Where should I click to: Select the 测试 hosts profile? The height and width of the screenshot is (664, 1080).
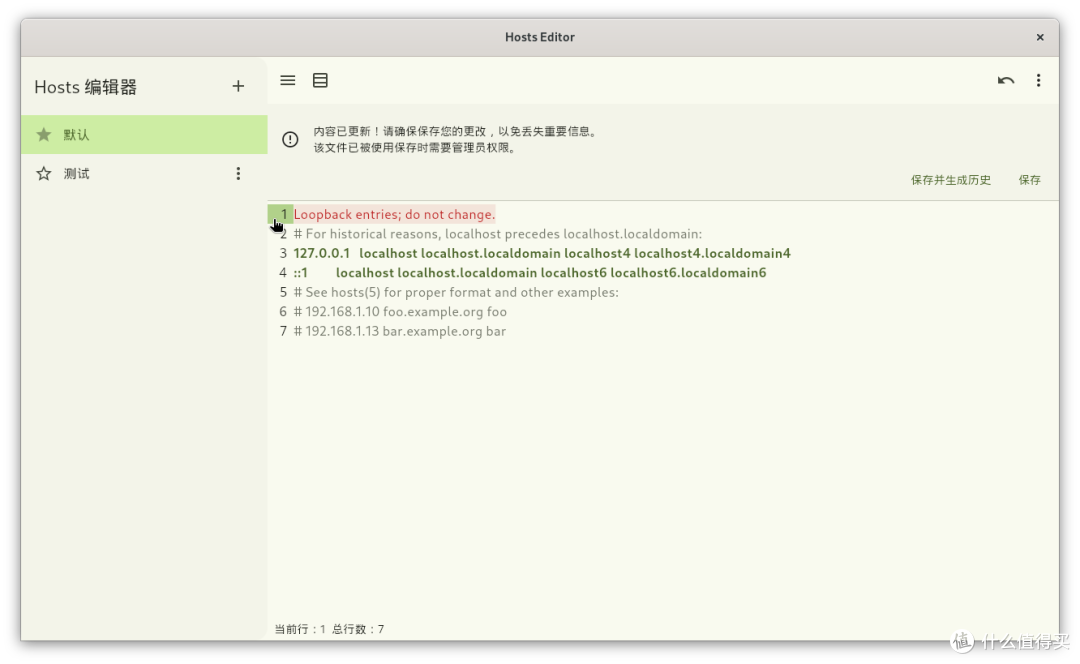point(144,174)
